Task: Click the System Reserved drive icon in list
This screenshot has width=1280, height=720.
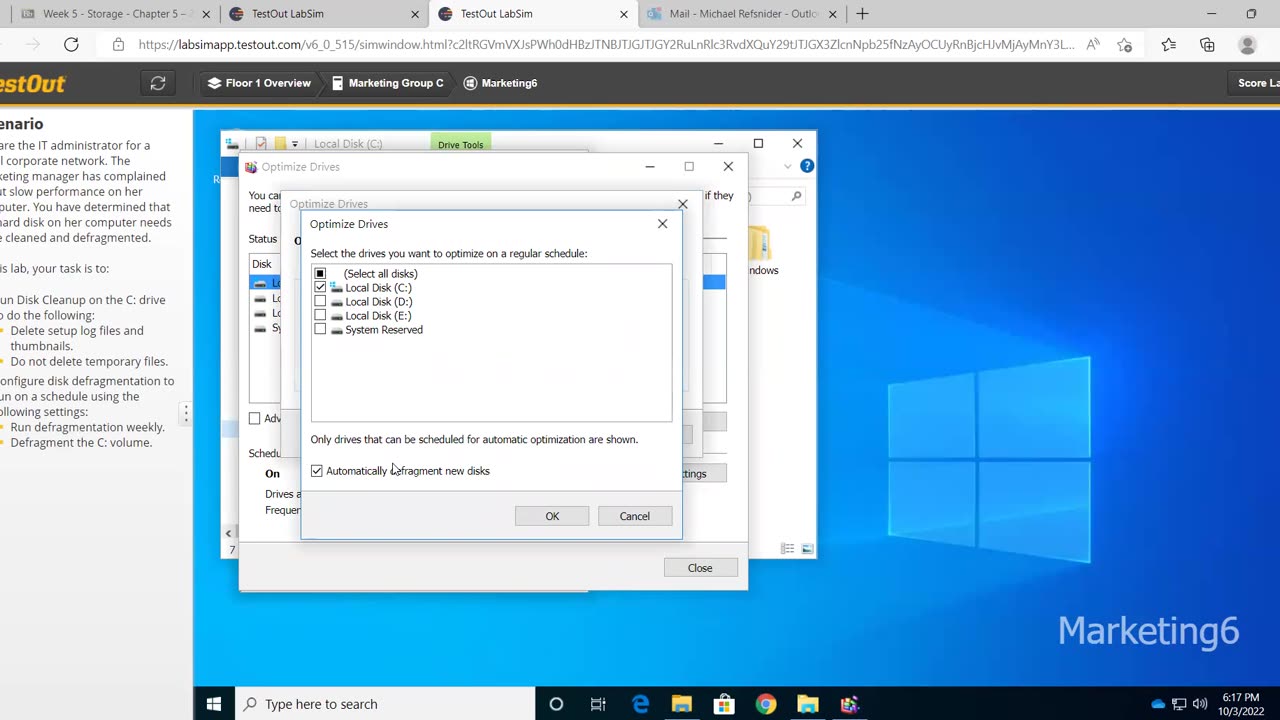Action: coord(336,330)
